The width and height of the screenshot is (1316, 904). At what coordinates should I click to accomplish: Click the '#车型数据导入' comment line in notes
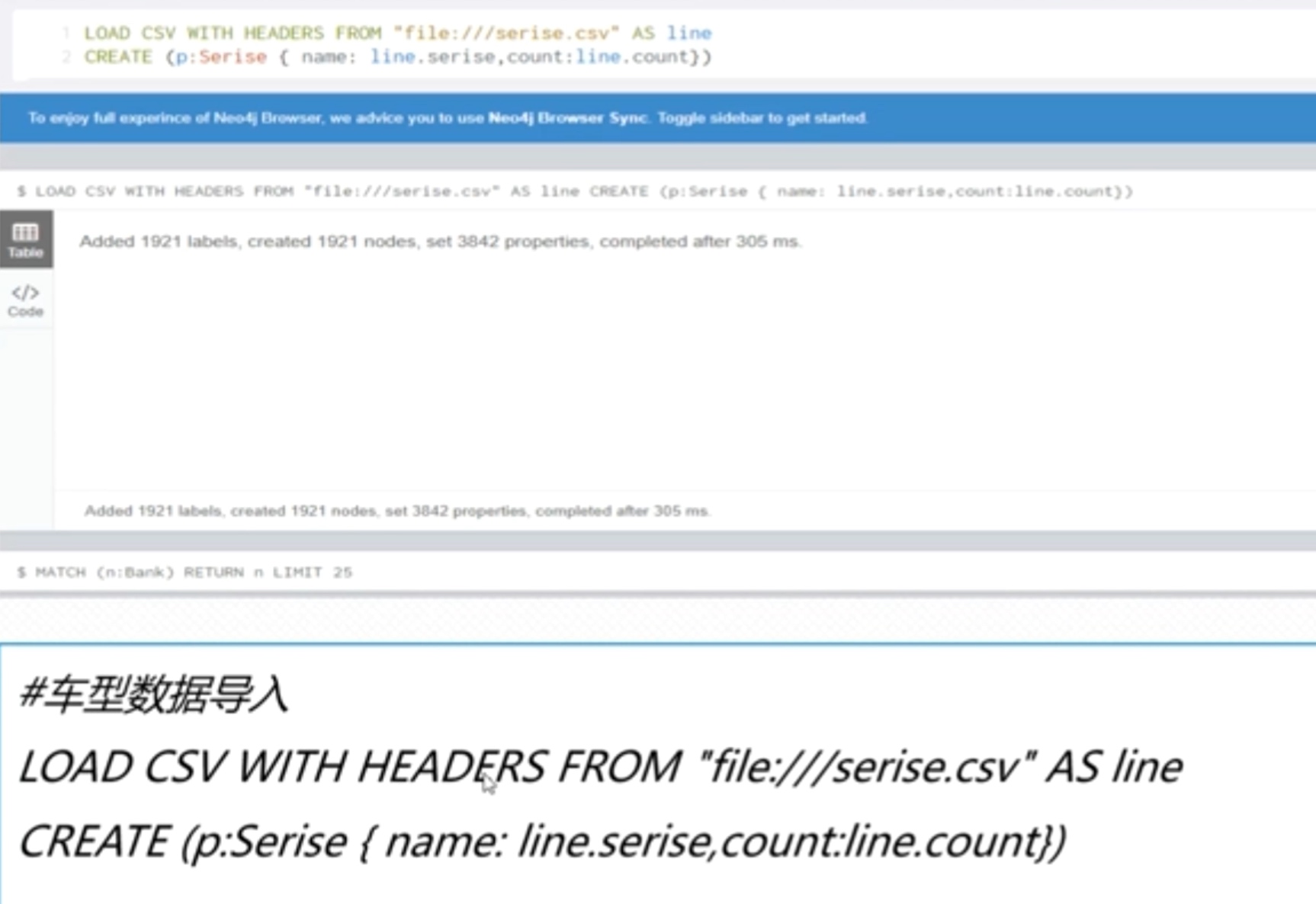tap(154, 694)
